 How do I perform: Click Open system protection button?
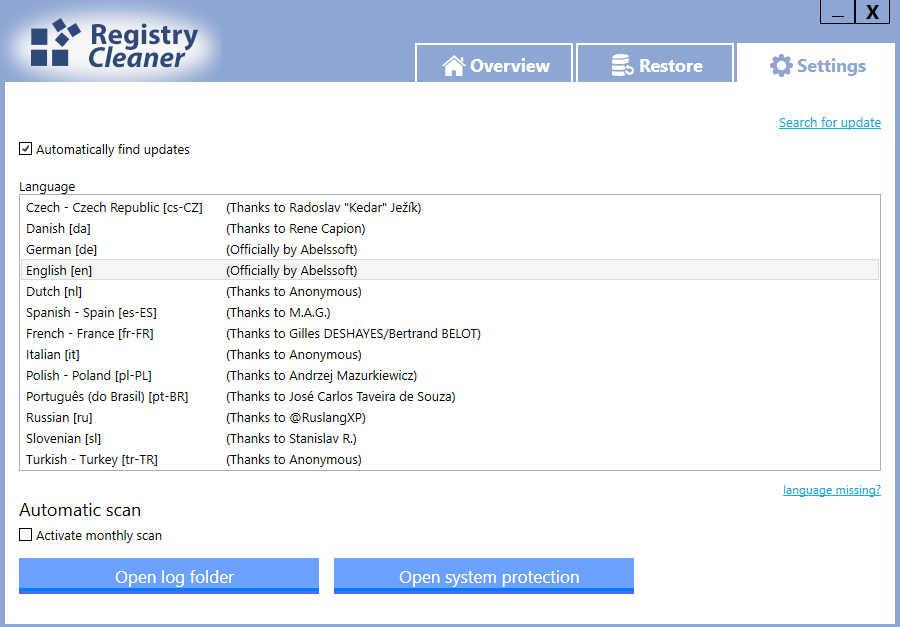coord(484,576)
